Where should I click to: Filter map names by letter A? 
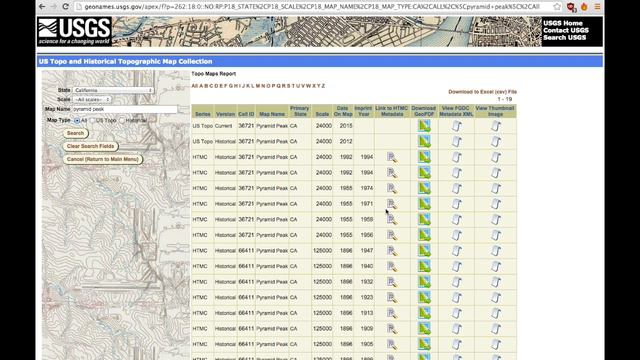coord(201,86)
